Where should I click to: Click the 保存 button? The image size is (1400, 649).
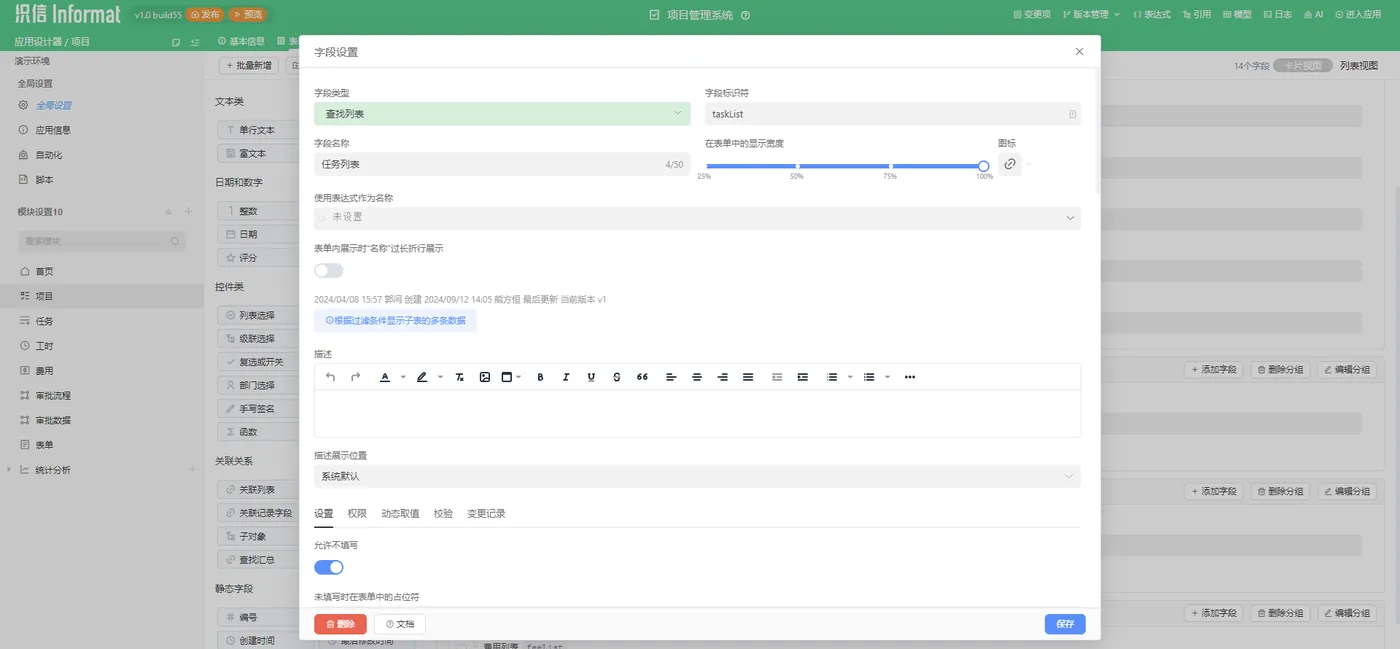pos(1065,624)
